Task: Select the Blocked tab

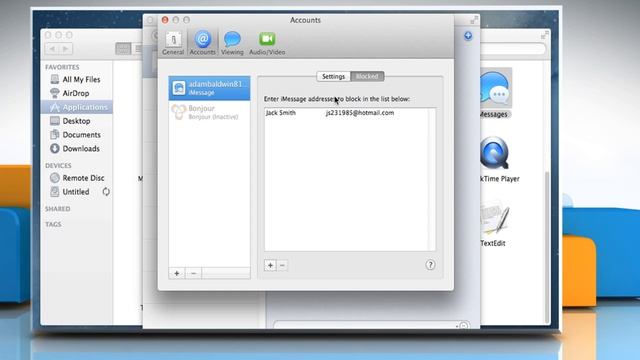Action: pos(367,76)
